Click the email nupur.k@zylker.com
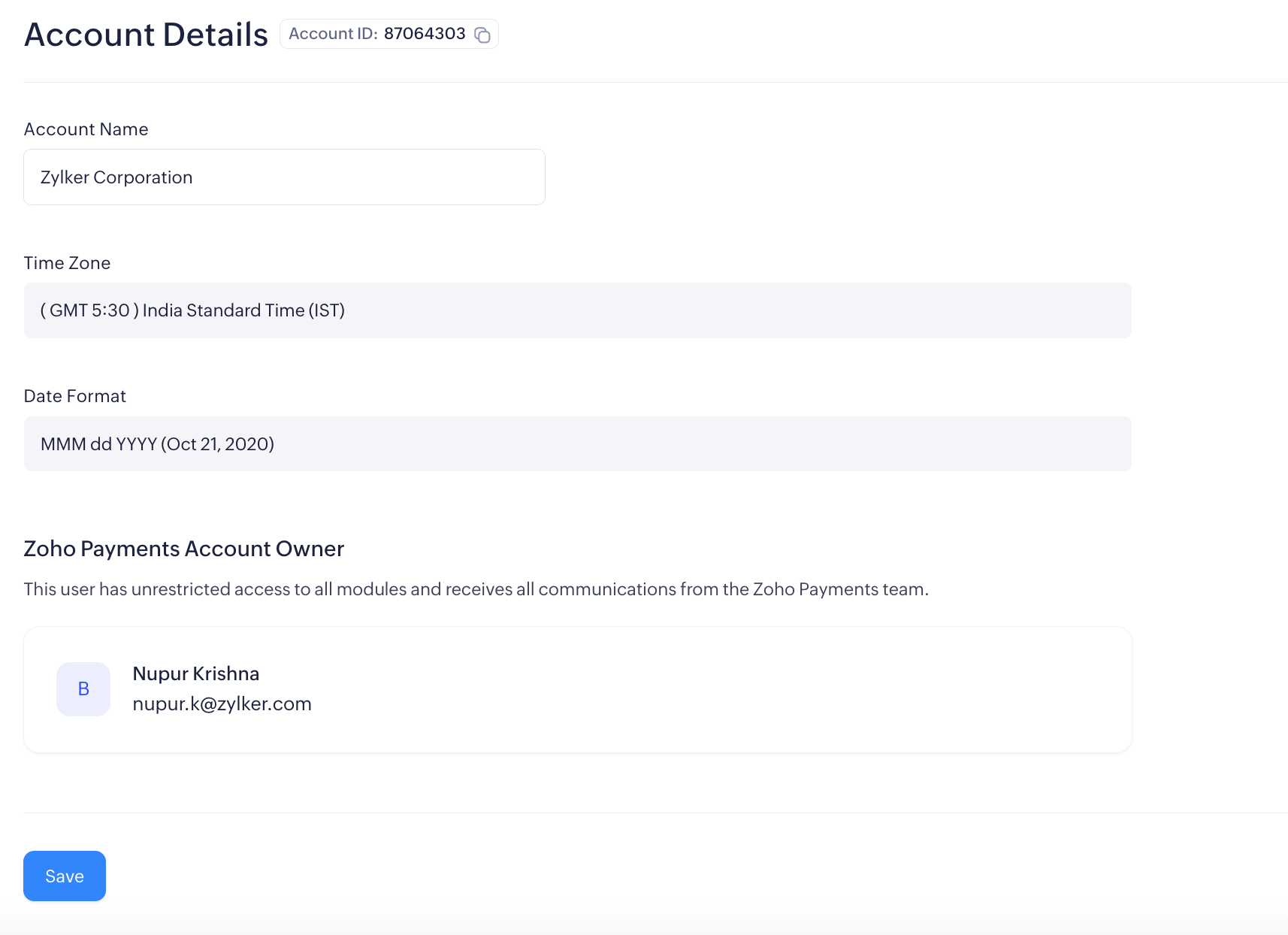 (x=222, y=704)
